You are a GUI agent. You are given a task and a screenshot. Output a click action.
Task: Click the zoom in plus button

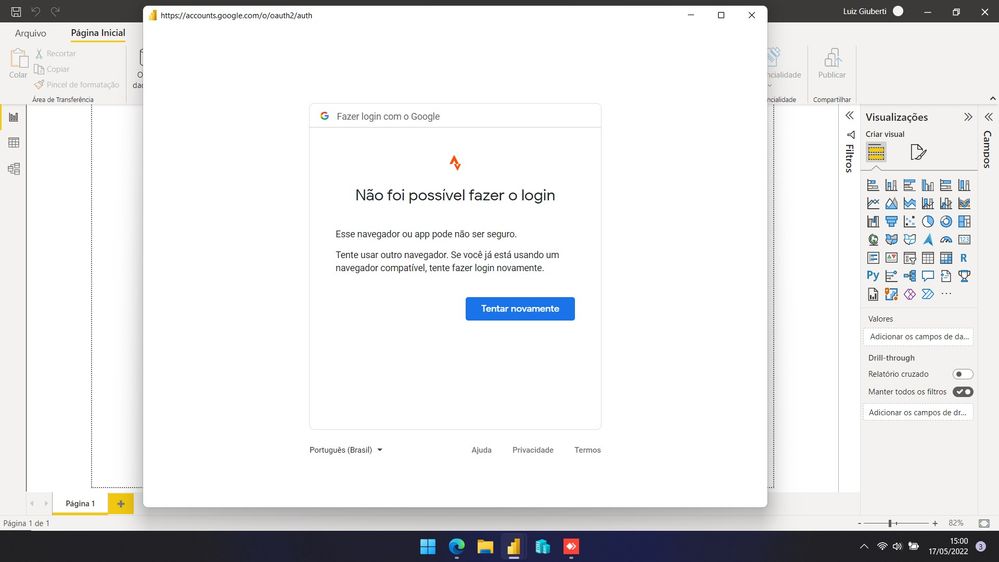935,523
